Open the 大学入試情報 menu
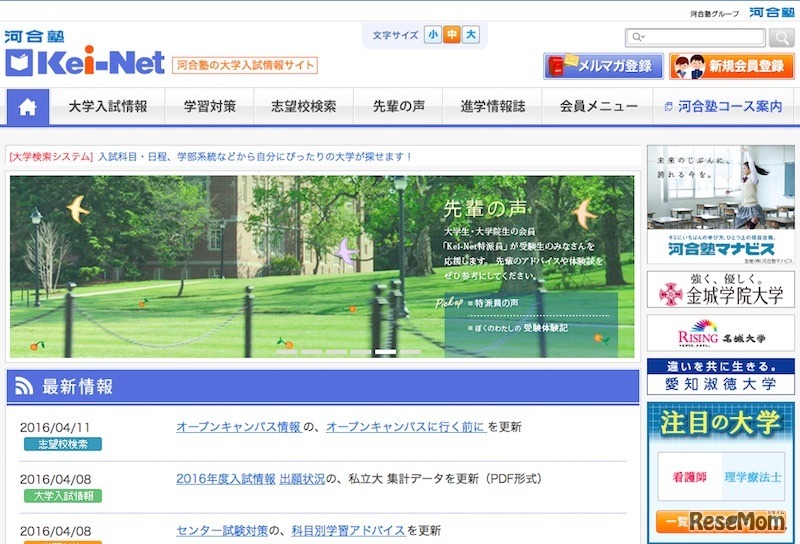The height and width of the screenshot is (544, 800). pos(108,107)
